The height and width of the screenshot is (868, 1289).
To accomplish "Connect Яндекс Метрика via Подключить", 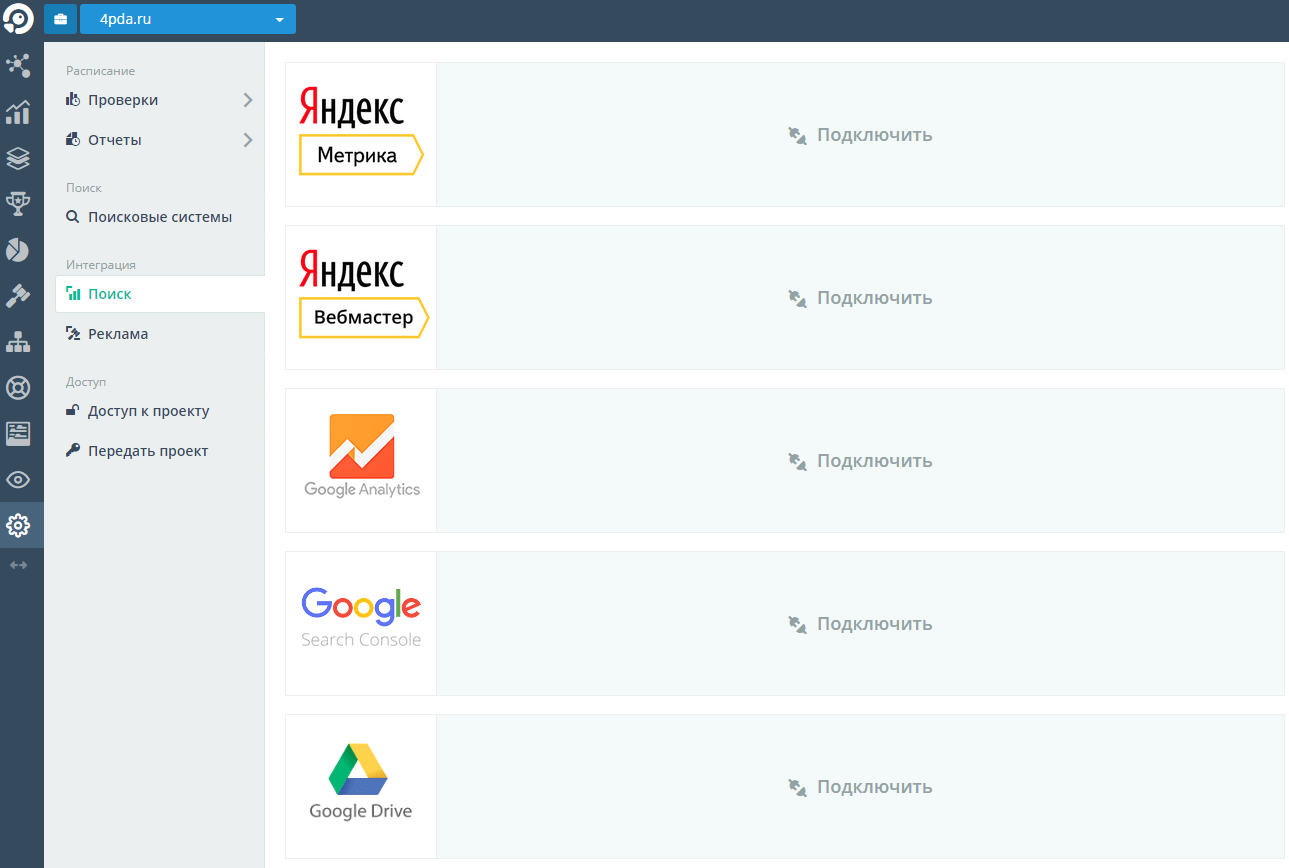I will [860, 135].
